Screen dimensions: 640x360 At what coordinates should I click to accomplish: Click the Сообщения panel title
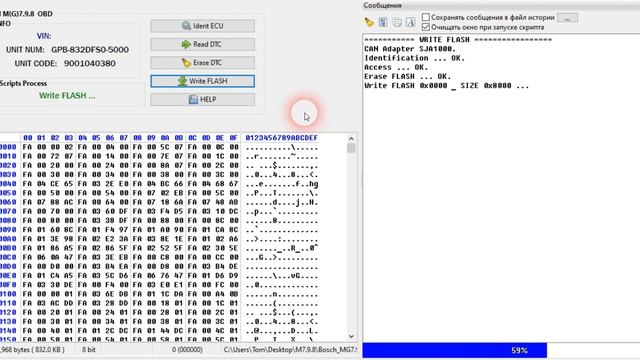click(x=382, y=5)
